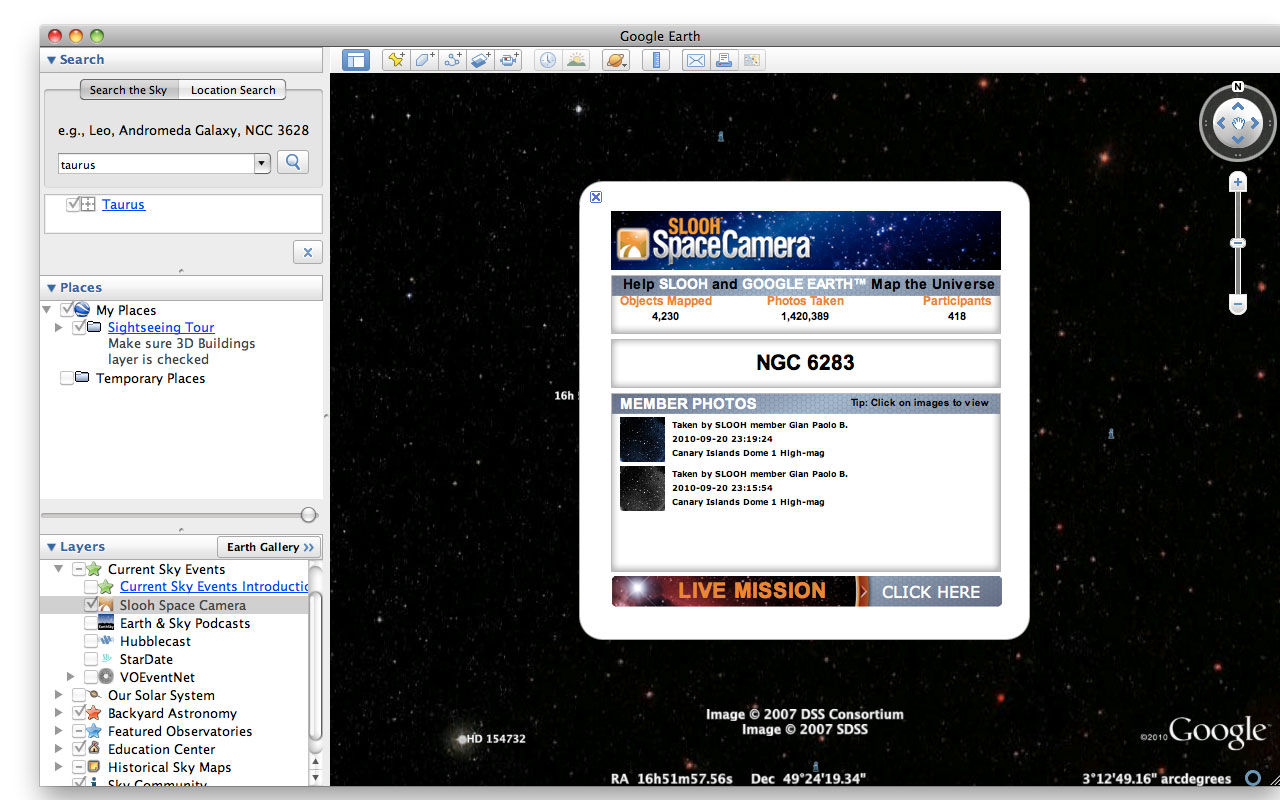
Task: Open the planet switcher dropdown
Action: 616,60
